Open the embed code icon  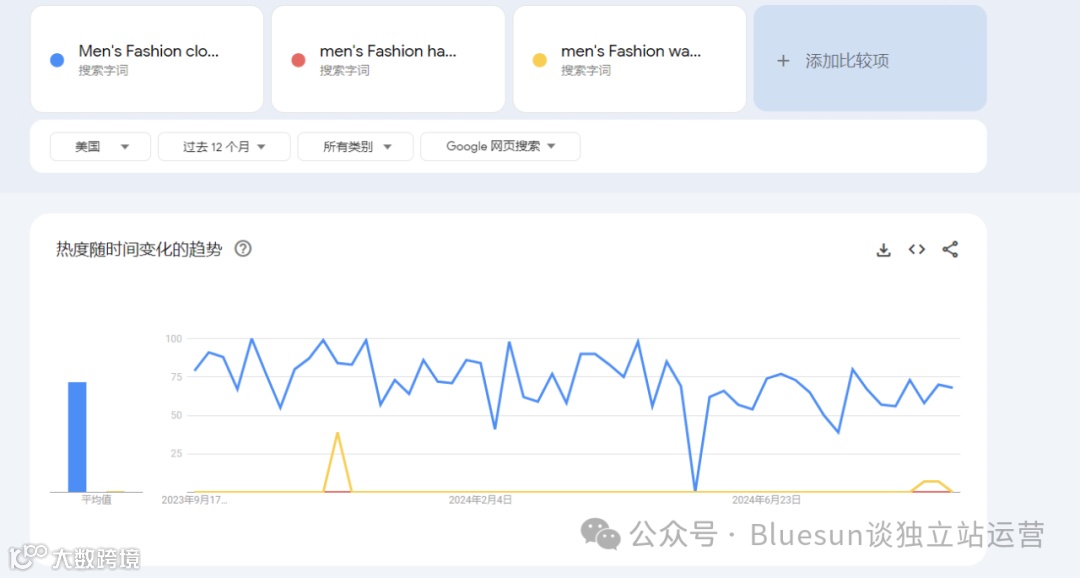[x=917, y=249]
